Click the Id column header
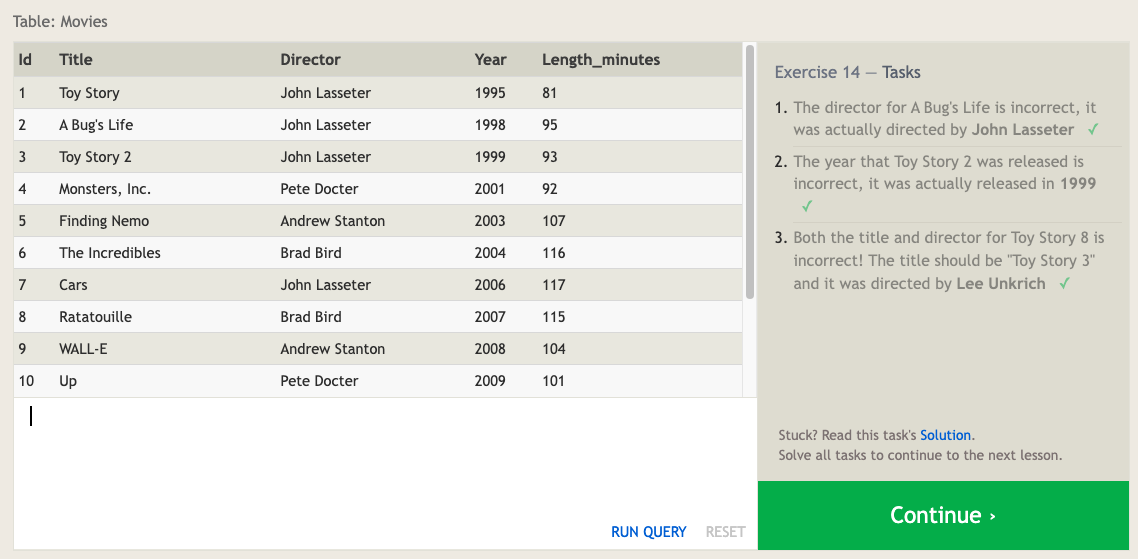 [x=25, y=60]
